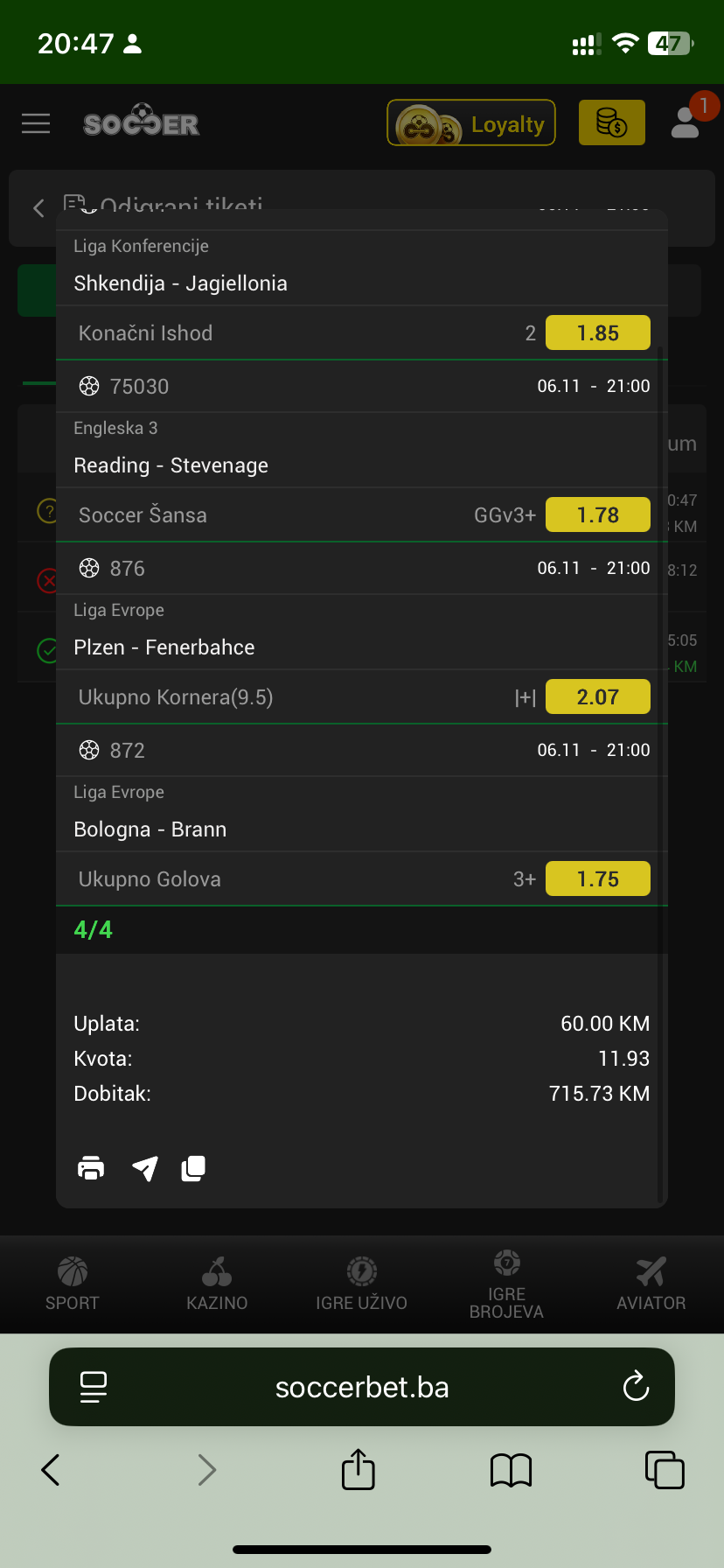The width and height of the screenshot is (724, 1568).
Task: Tap the 1.85 odds on Shkendija - Jagiellonia
Action: click(598, 333)
